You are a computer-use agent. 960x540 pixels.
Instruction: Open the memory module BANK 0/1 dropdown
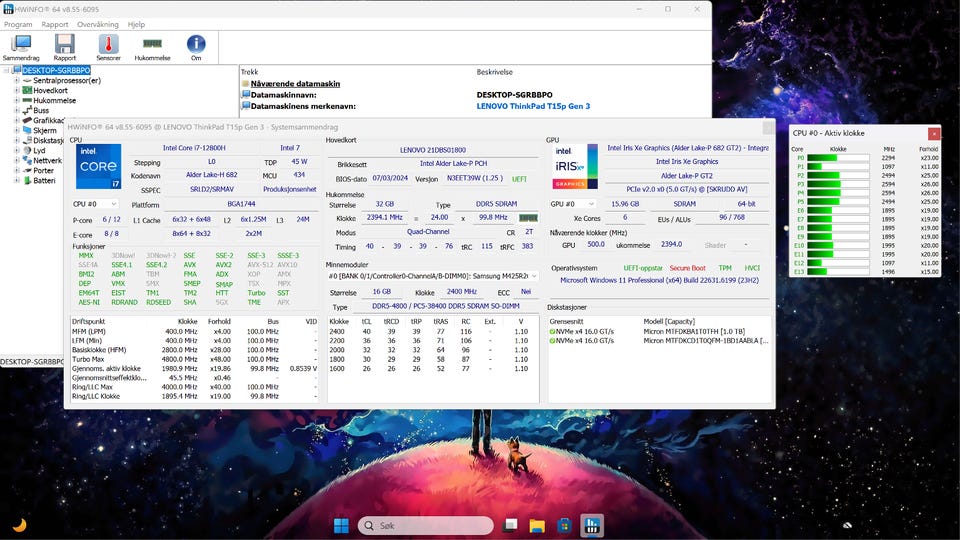click(432, 276)
